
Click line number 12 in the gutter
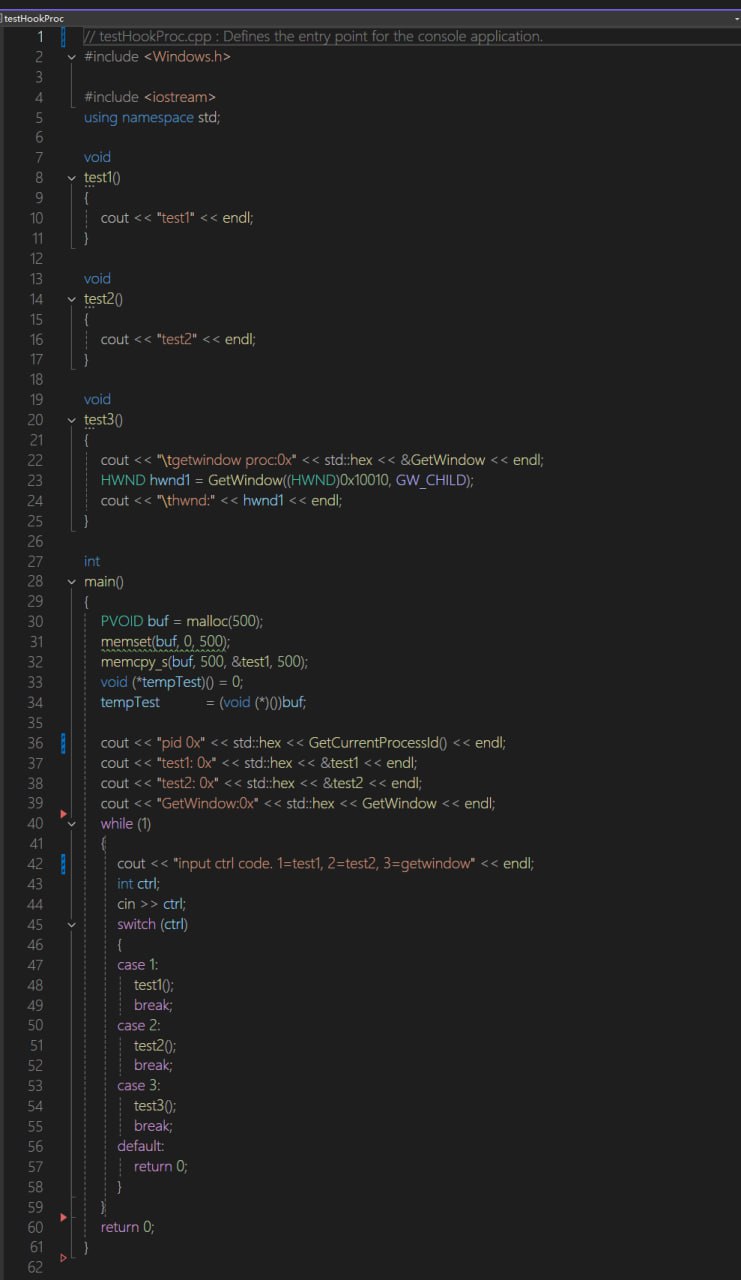pyautogui.click(x=35, y=258)
